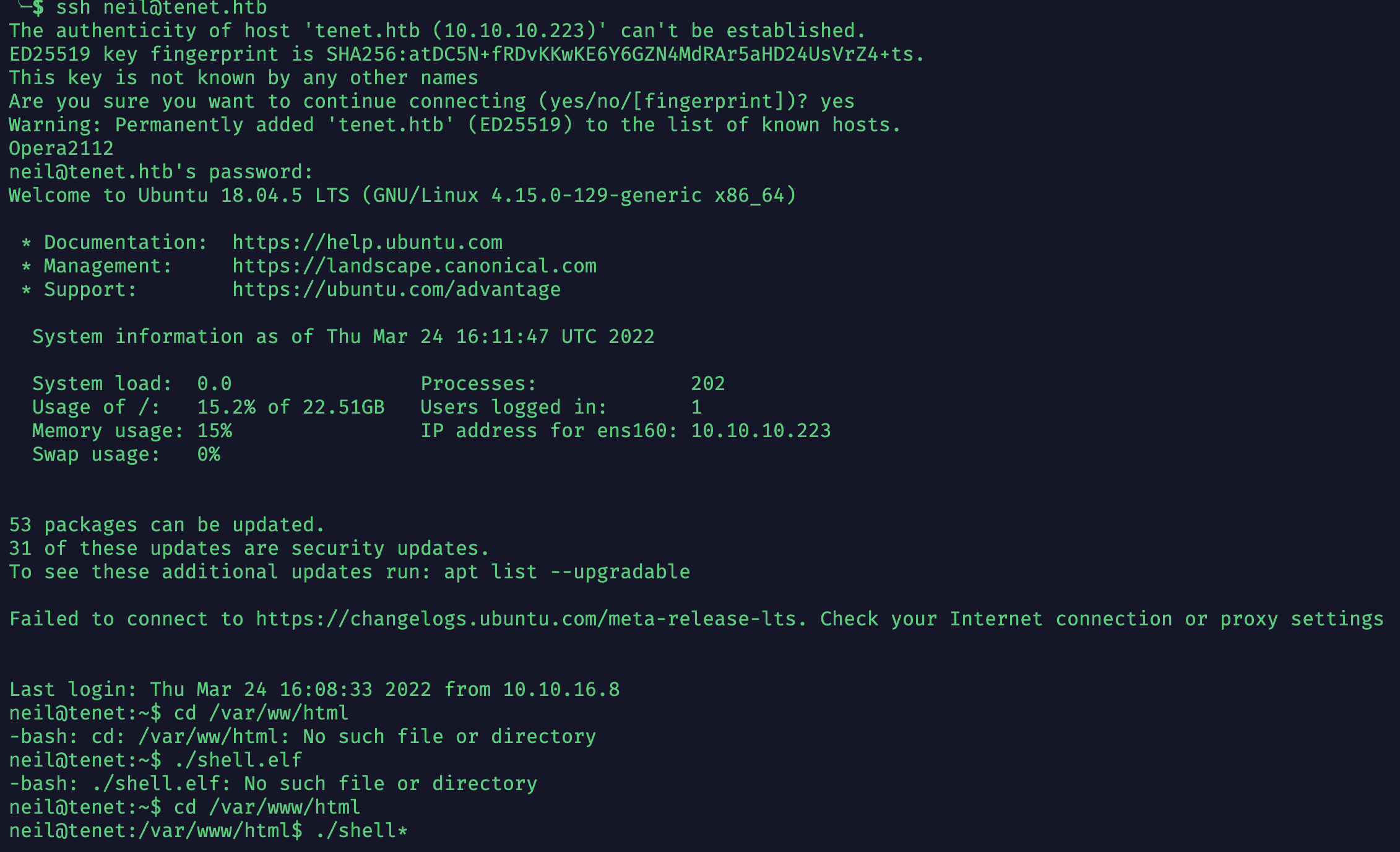The height and width of the screenshot is (852, 1400).
Task: Click the System information date line
Action: (x=344, y=337)
